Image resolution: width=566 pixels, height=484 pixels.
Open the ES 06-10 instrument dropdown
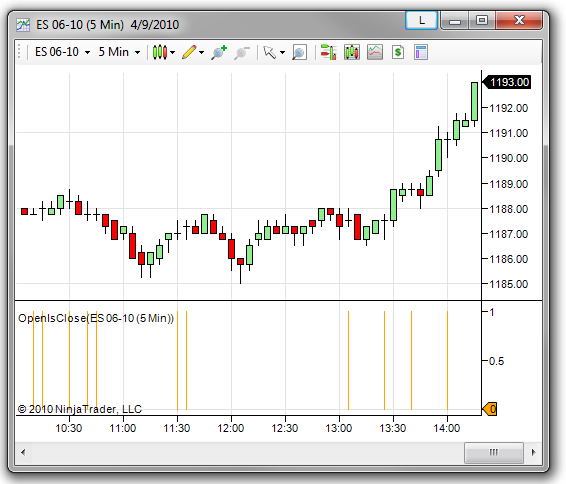pos(62,52)
